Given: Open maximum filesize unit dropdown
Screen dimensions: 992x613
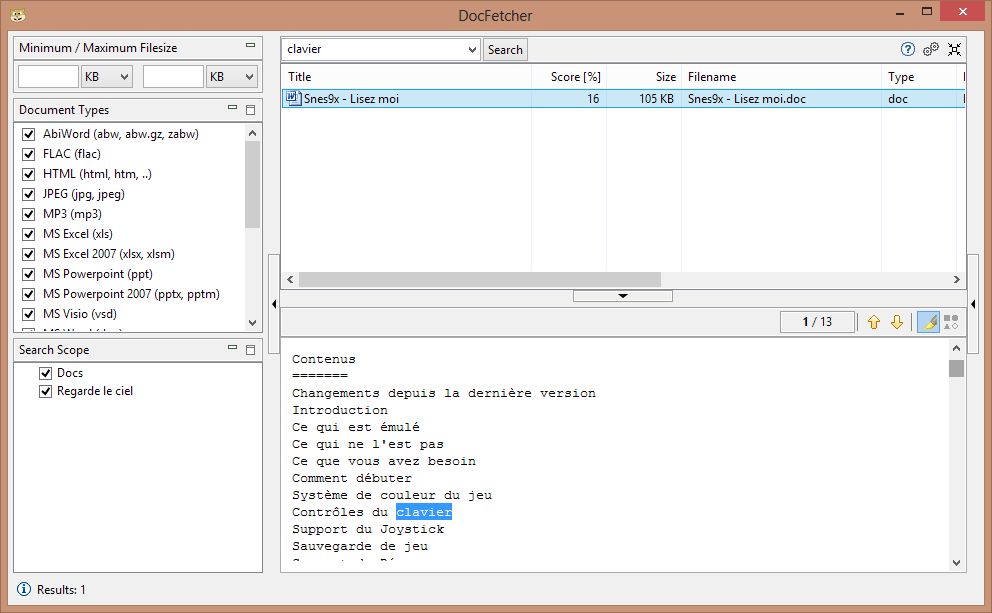Looking at the screenshot, I should [x=232, y=77].
